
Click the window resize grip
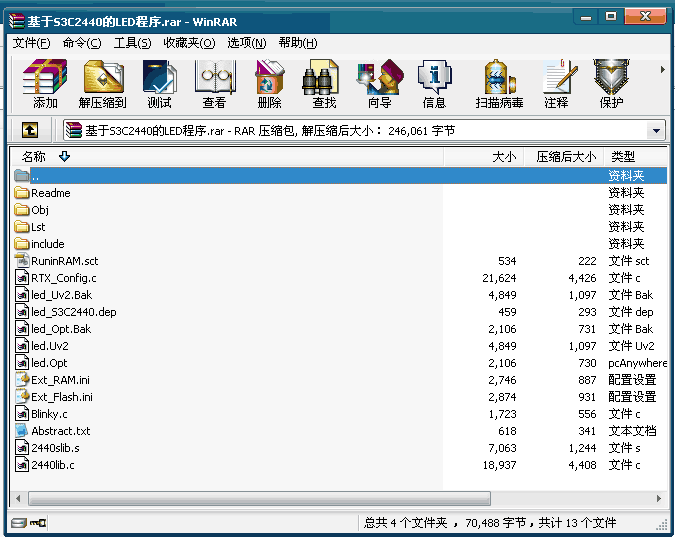662,525
